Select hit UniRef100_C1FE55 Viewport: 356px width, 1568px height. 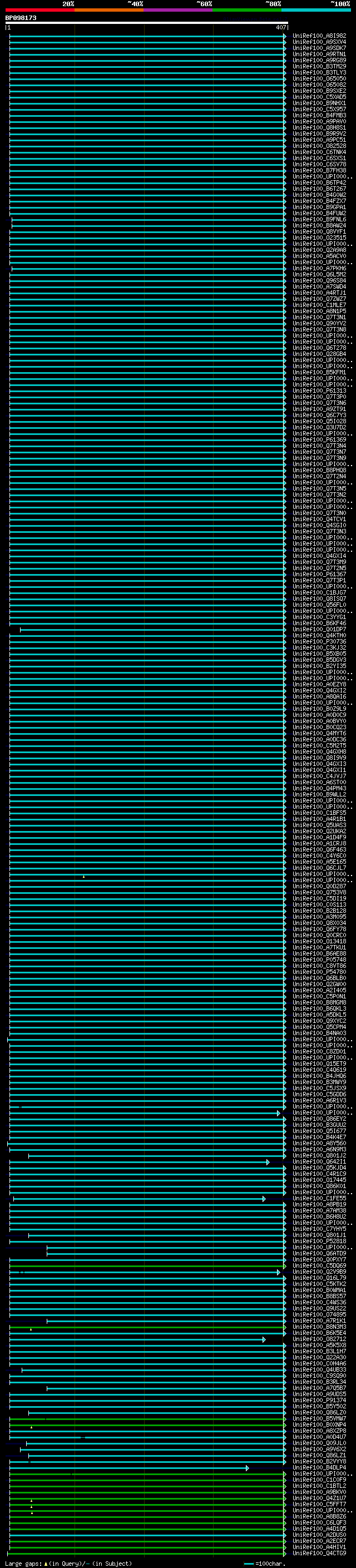pos(319,1198)
